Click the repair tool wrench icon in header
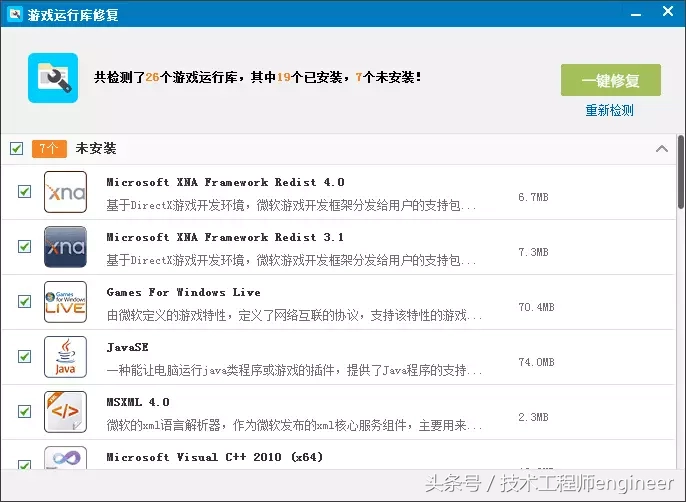 53,78
